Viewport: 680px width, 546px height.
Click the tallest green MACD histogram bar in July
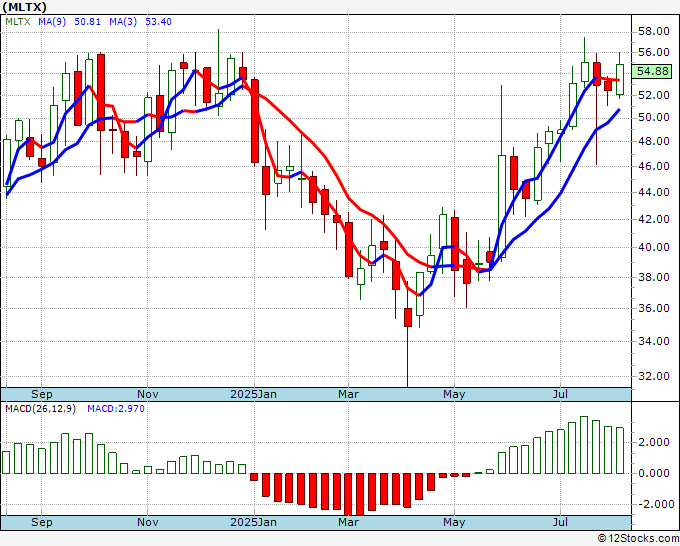point(584,445)
